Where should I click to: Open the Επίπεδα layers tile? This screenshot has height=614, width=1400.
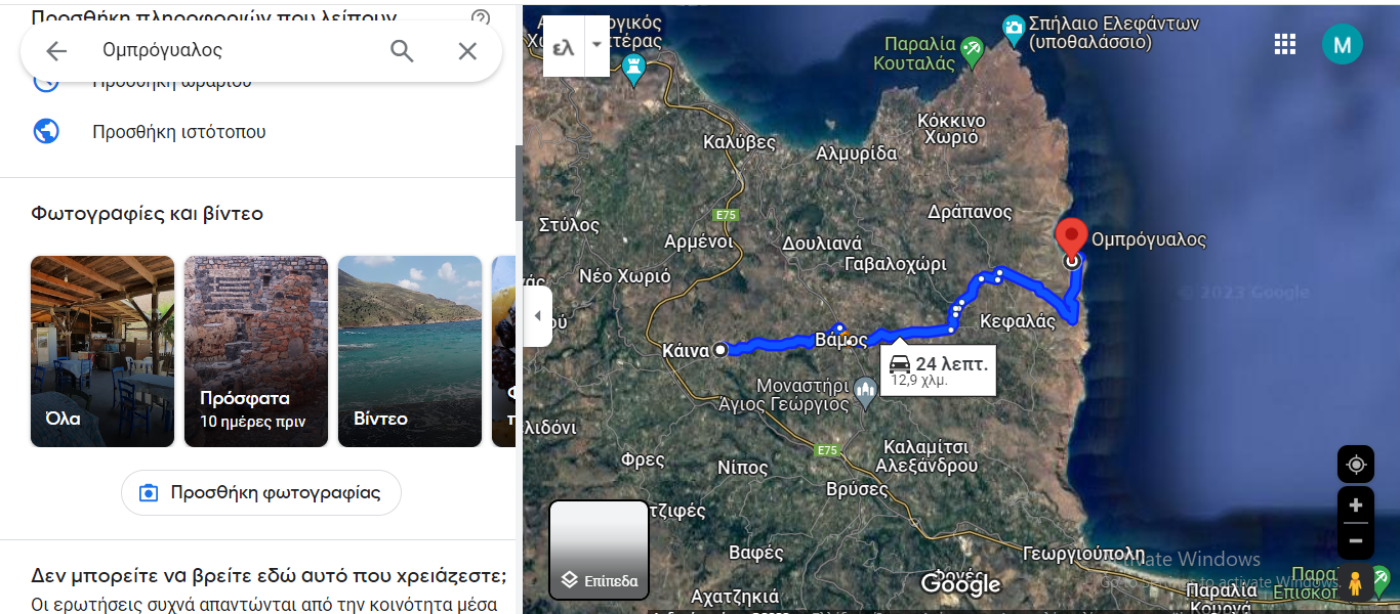[x=599, y=549]
